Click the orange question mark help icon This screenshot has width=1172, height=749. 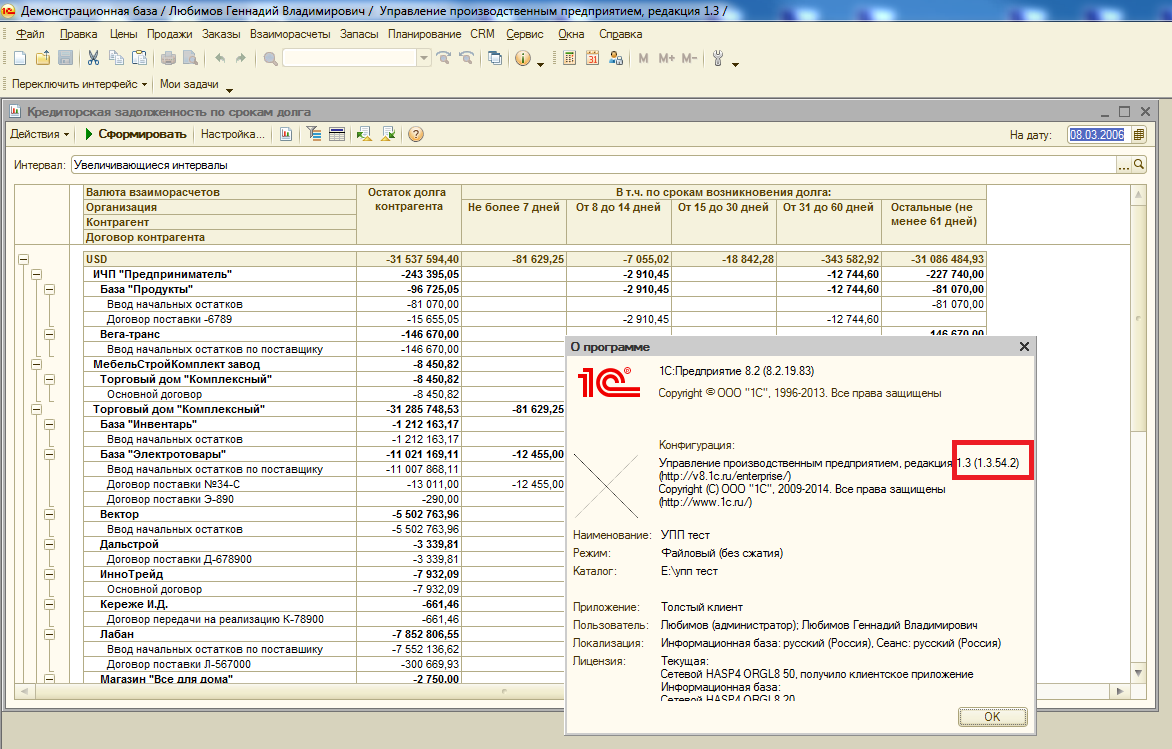coord(416,135)
